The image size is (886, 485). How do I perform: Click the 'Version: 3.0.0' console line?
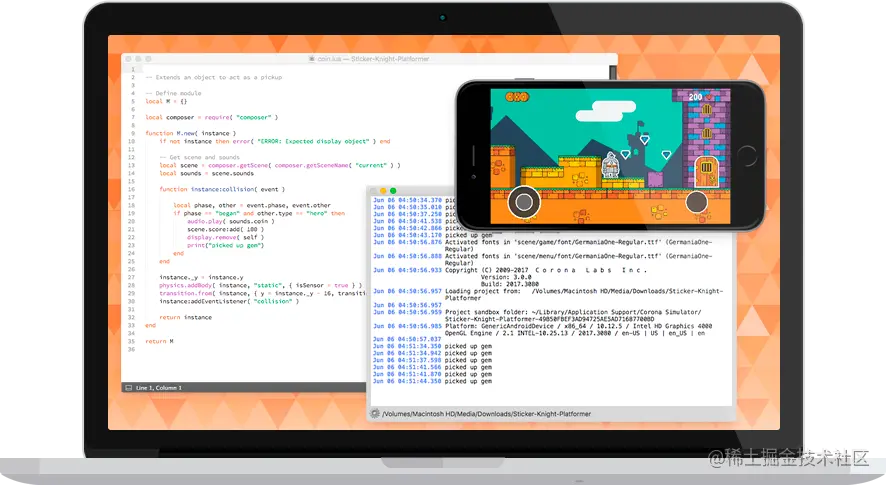coord(506,277)
